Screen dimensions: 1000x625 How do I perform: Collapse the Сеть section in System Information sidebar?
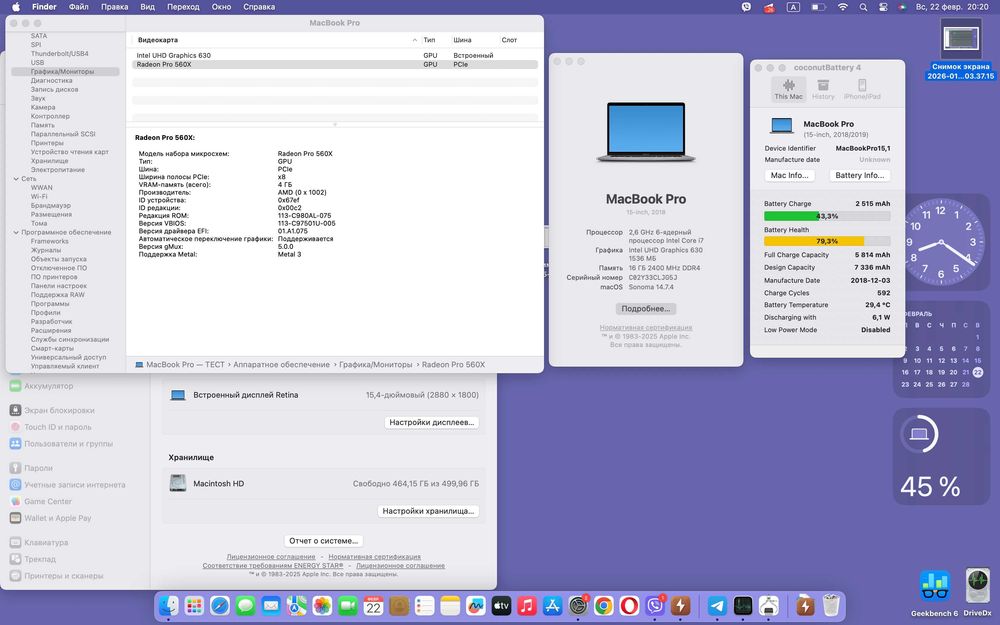click(16, 179)
